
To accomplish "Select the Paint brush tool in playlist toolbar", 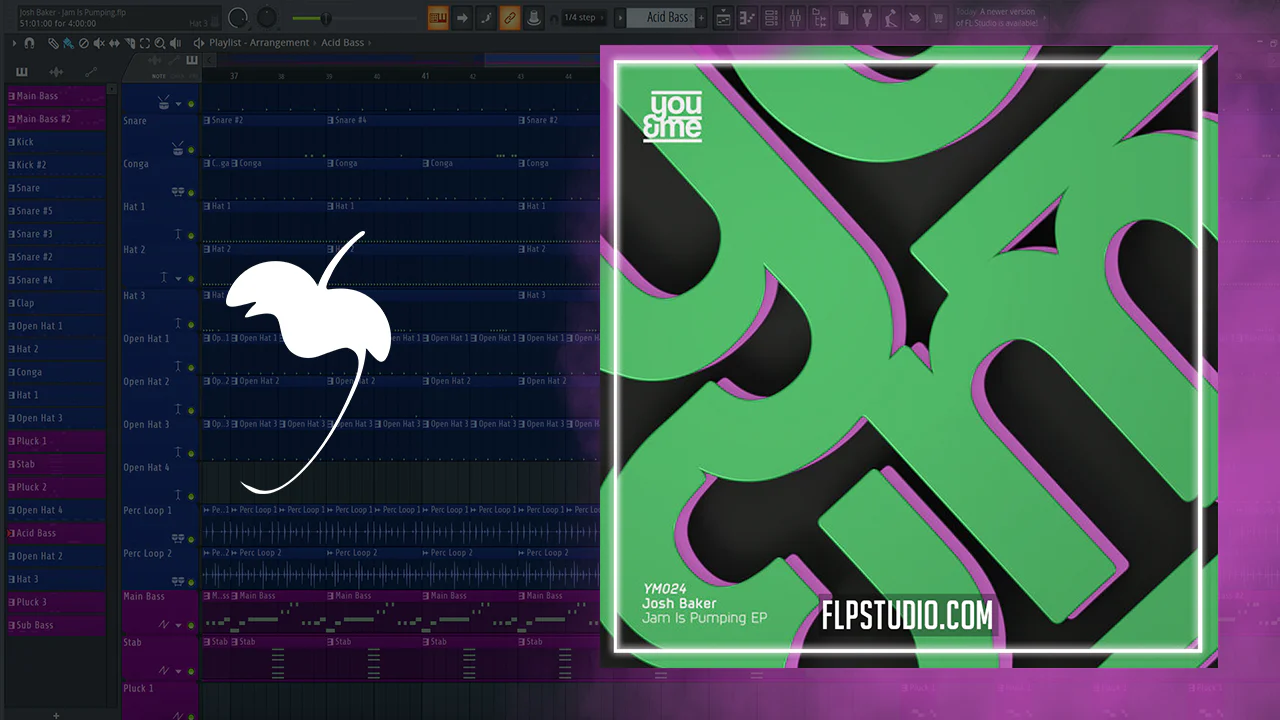I will point(67,43).
